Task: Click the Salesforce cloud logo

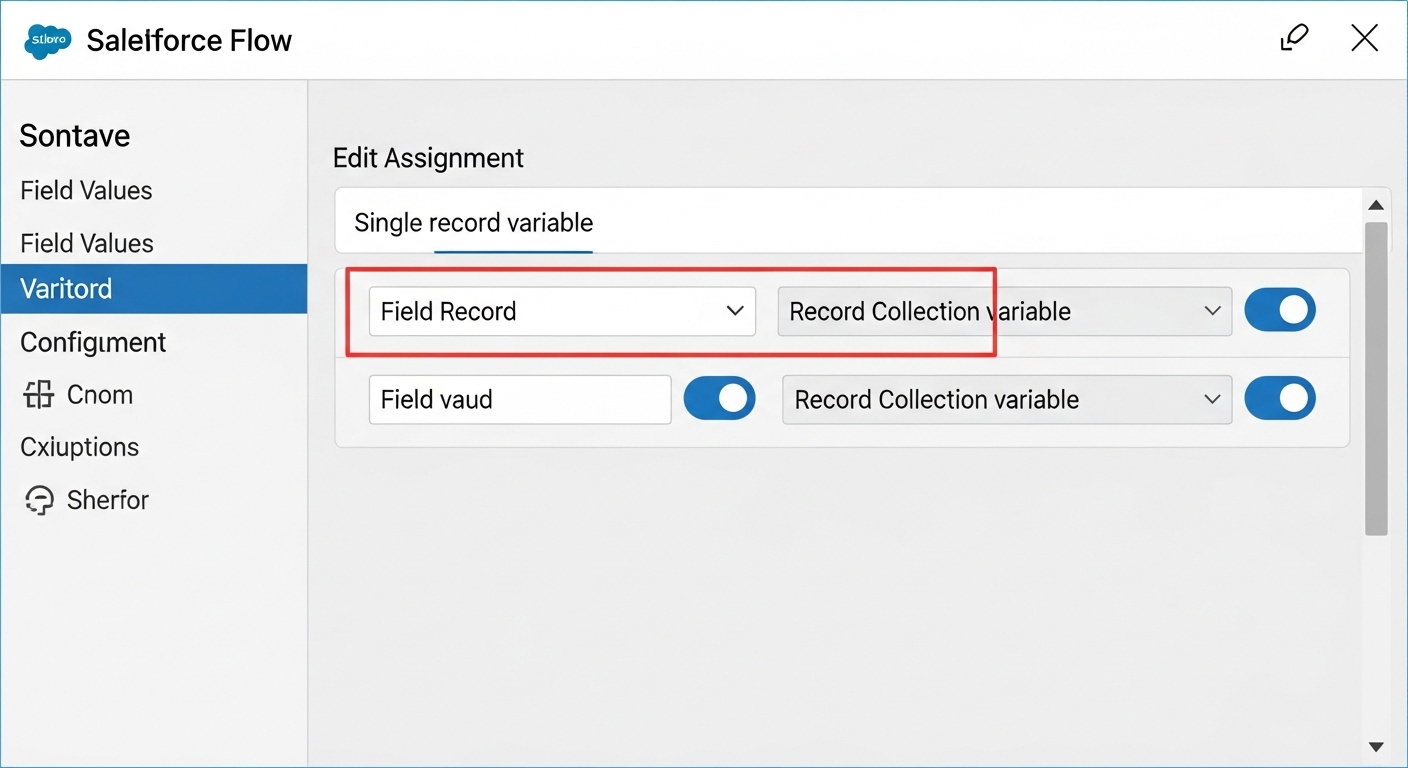Action: [46, 40]
